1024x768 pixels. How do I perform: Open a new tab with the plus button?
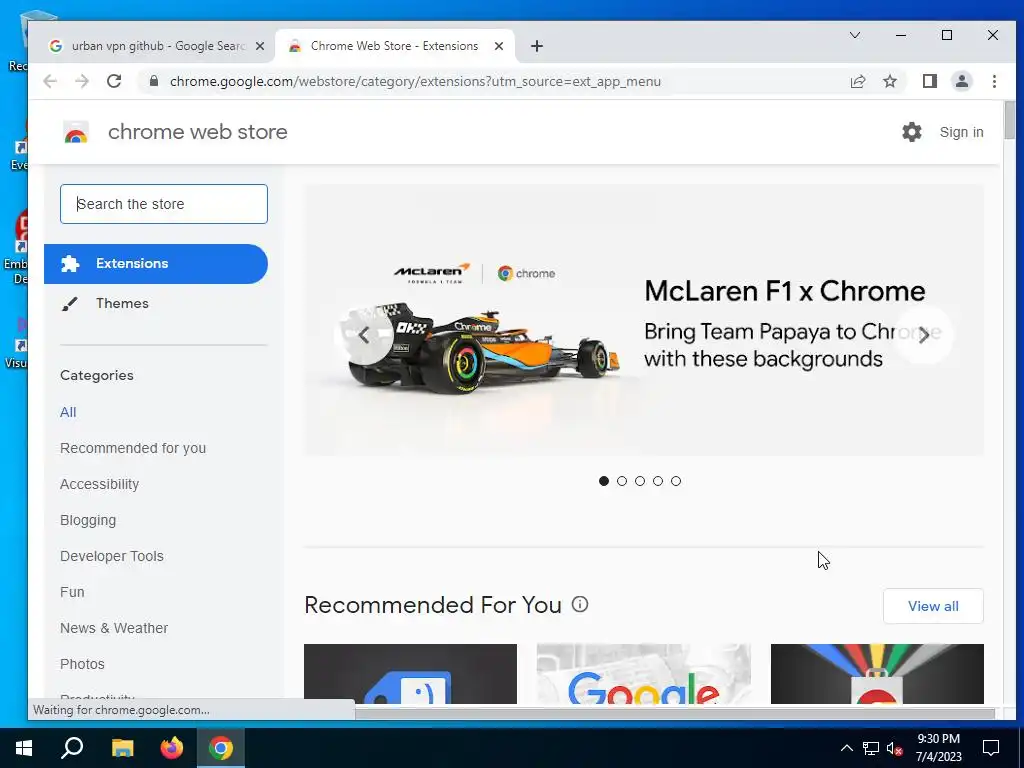coord(537,46)
